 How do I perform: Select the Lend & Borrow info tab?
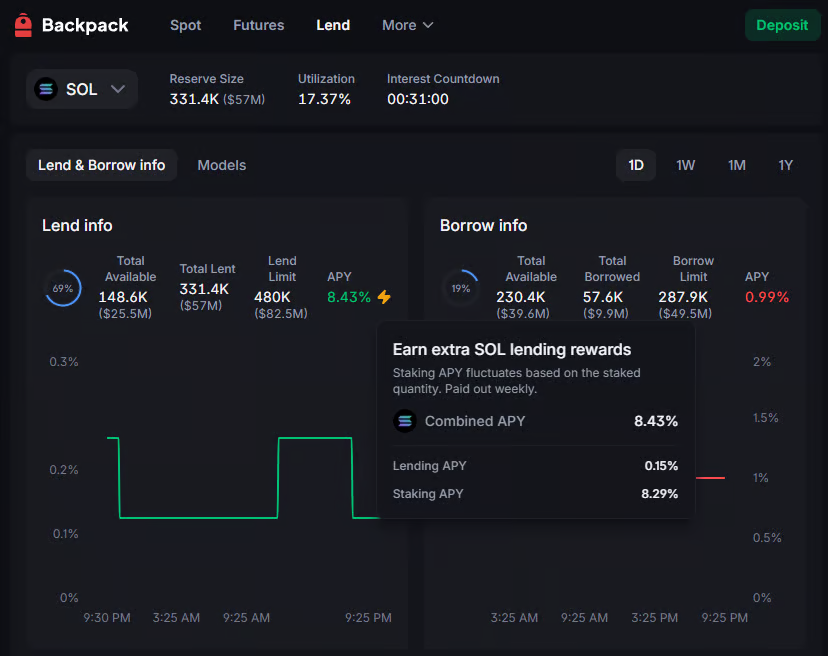pyautogui.click(x=102, y=165)
